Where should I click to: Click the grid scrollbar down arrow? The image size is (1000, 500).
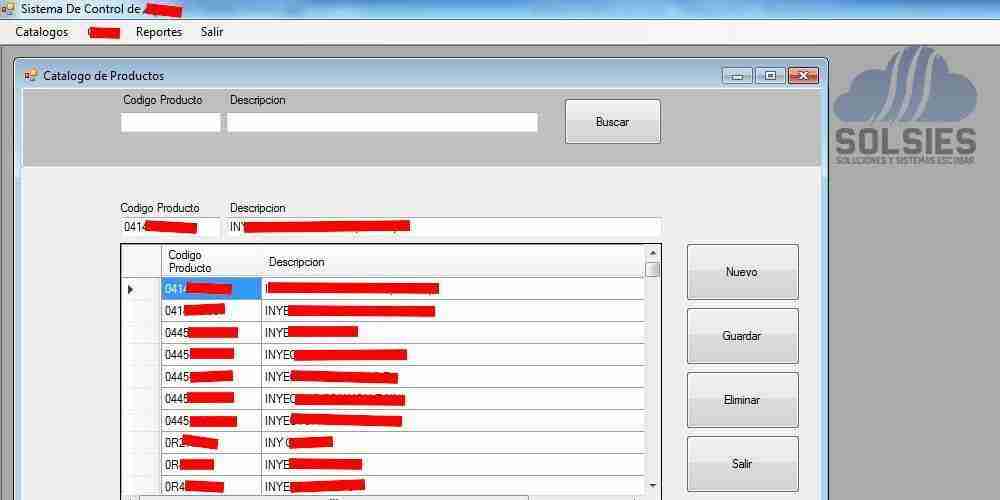[653, 485]
